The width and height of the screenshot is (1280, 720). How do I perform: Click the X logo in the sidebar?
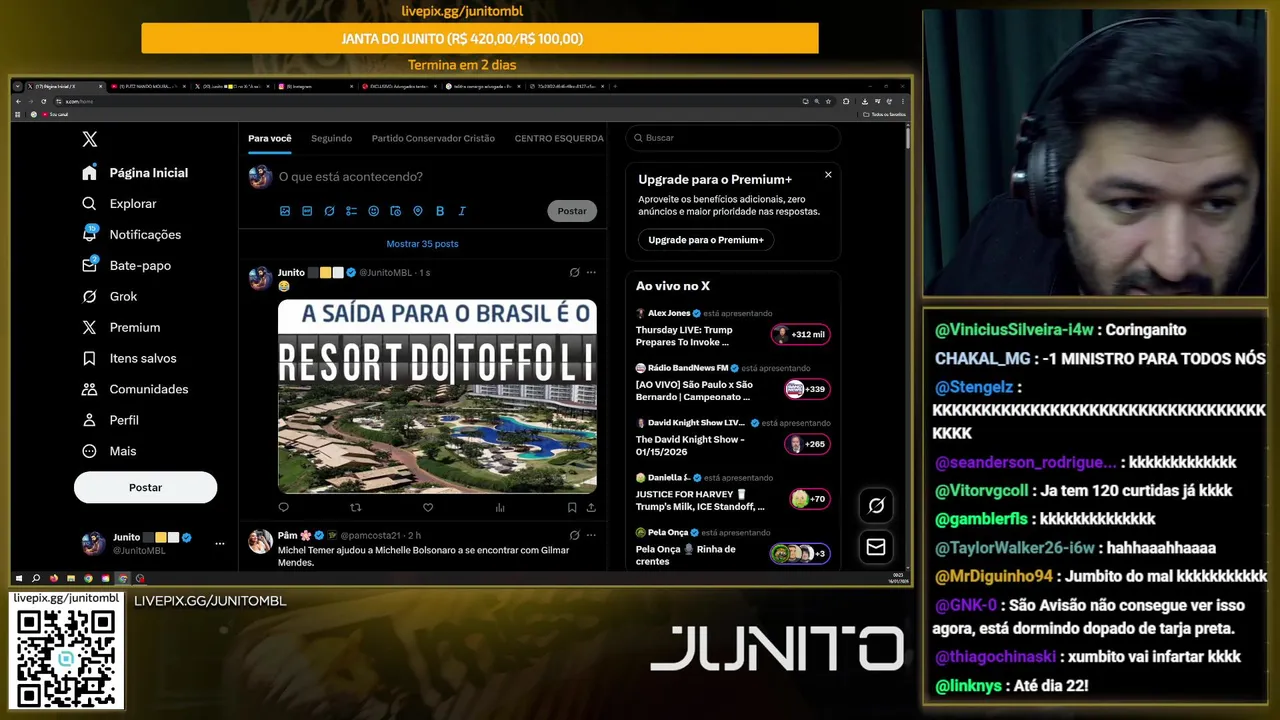pyautogui.click(x=90, y=140)
